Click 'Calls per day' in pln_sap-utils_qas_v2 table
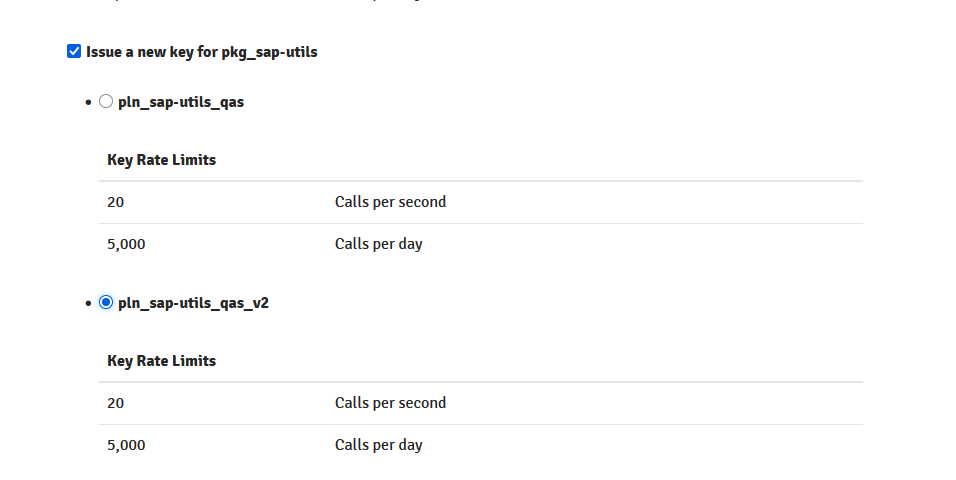 click(x=378, y=445)
